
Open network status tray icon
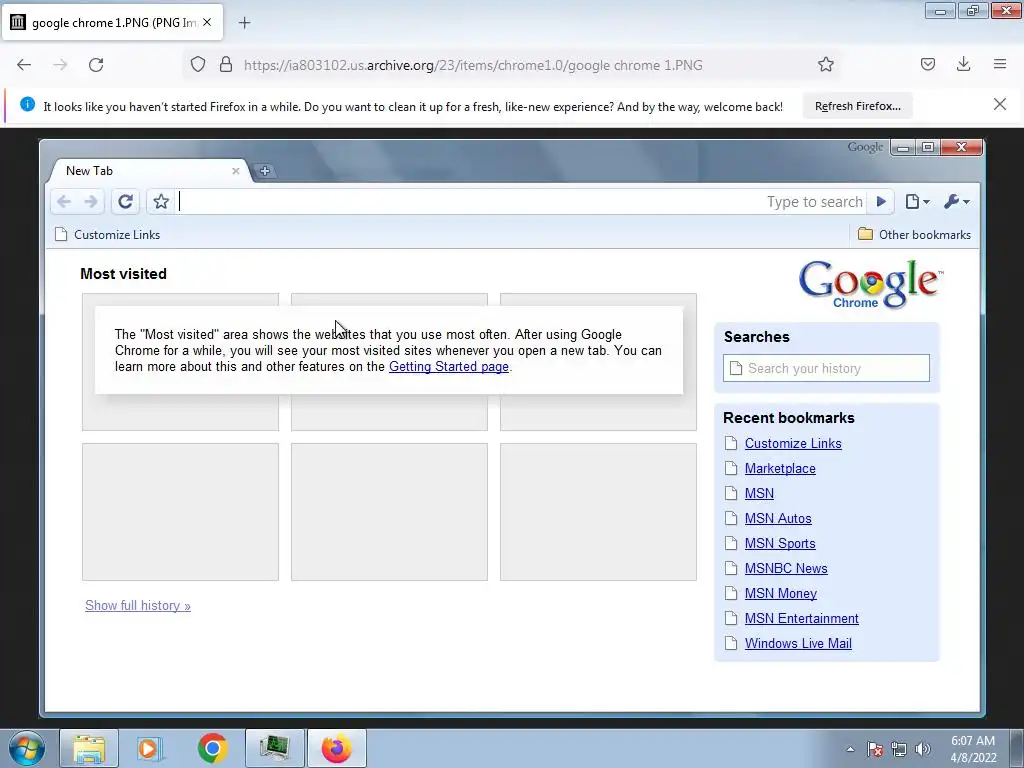[x=899, y=749]
